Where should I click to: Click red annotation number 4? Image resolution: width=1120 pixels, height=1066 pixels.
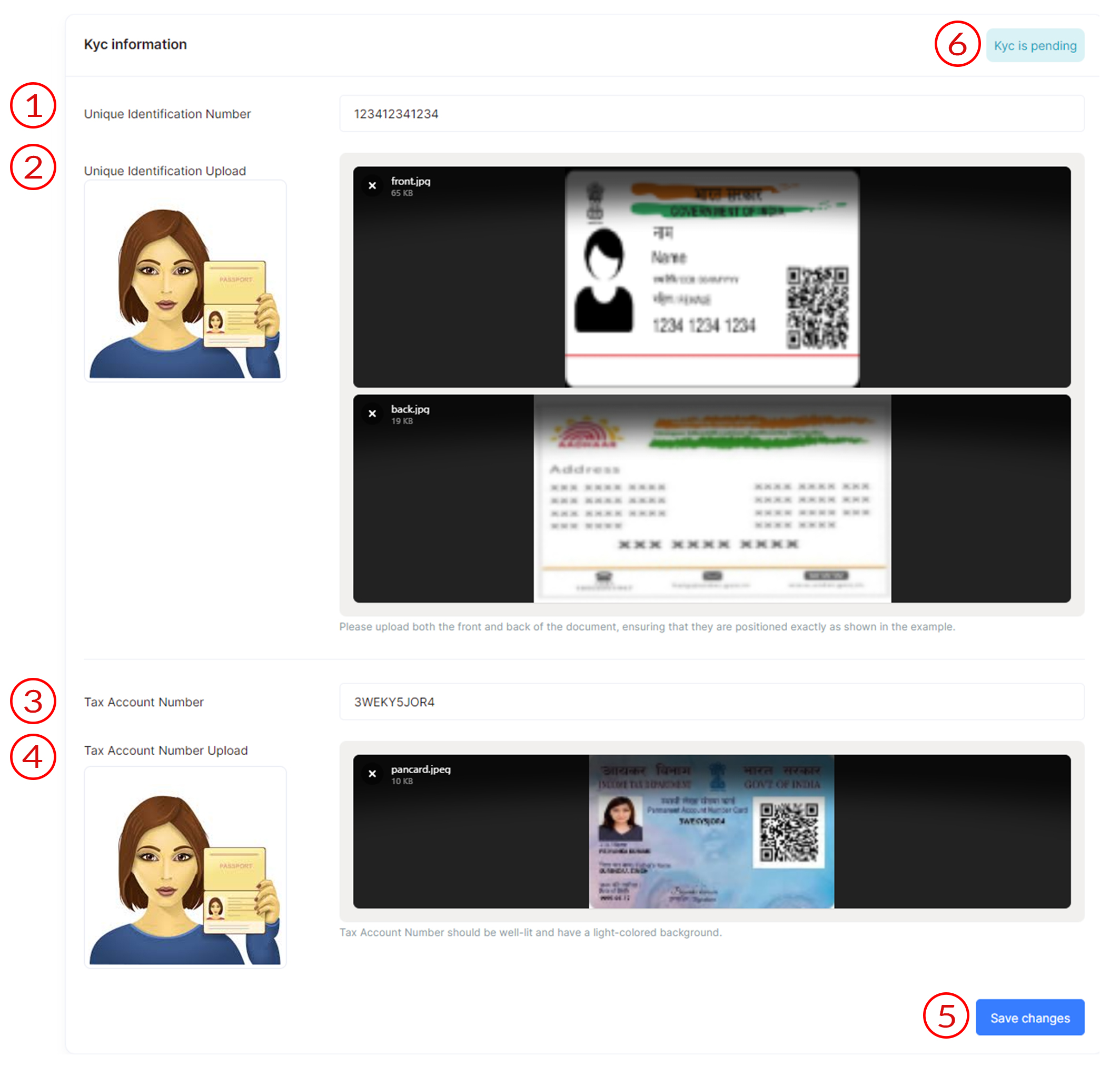pyautogui.click(x=34, y=757)
